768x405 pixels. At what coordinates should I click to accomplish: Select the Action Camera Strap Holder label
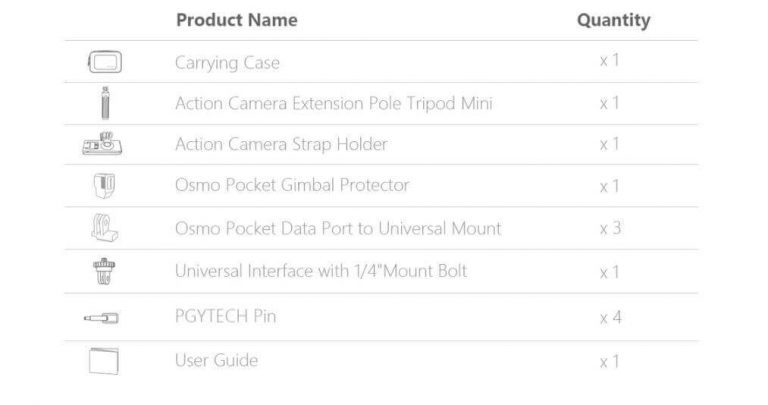pos(281,144)
